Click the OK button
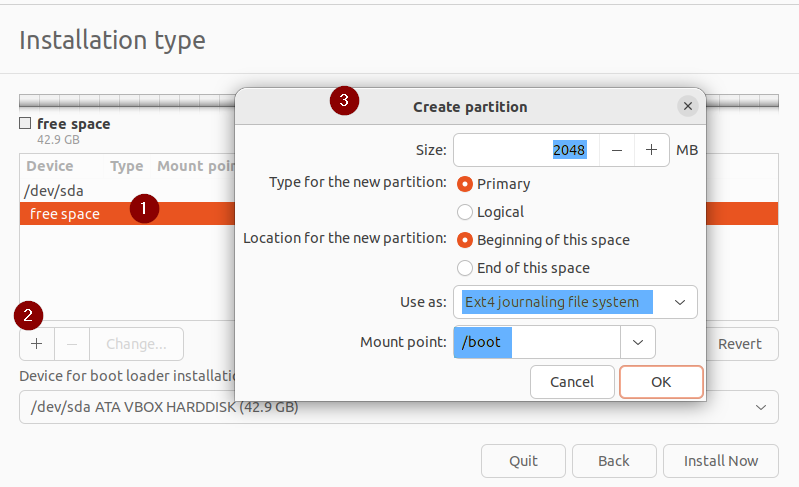The width and height of the screenshot is (799, 487). pyautogui.click(x=661, y=381)
